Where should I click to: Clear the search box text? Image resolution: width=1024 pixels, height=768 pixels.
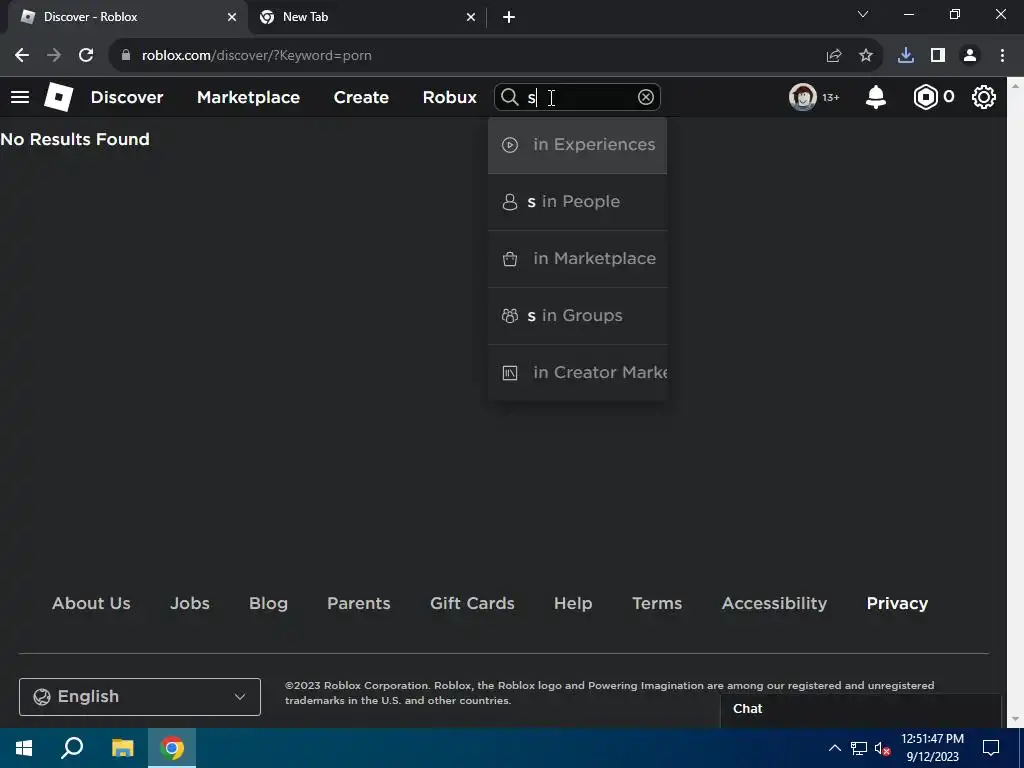coord(645,97)
